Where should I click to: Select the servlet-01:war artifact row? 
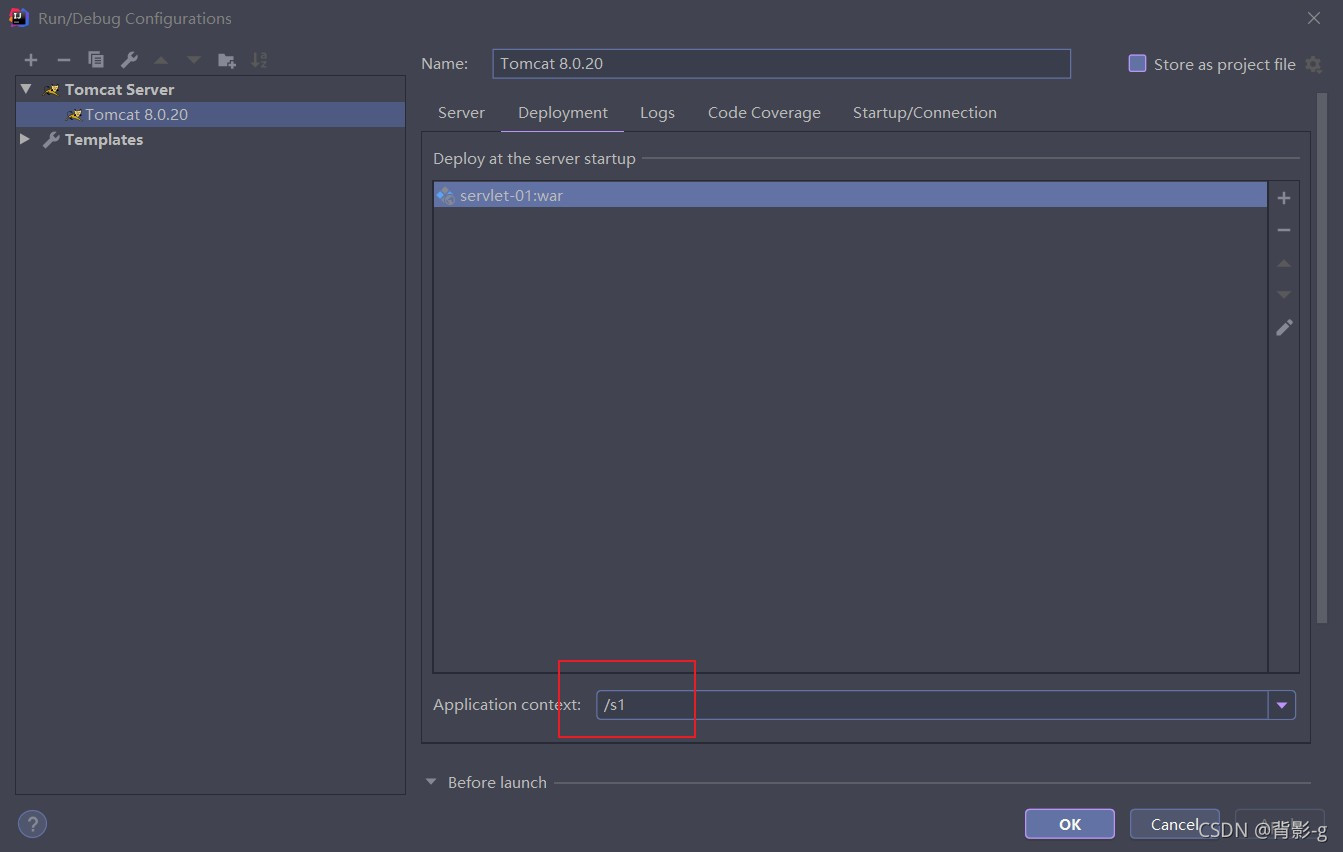(x=850, y=195)
